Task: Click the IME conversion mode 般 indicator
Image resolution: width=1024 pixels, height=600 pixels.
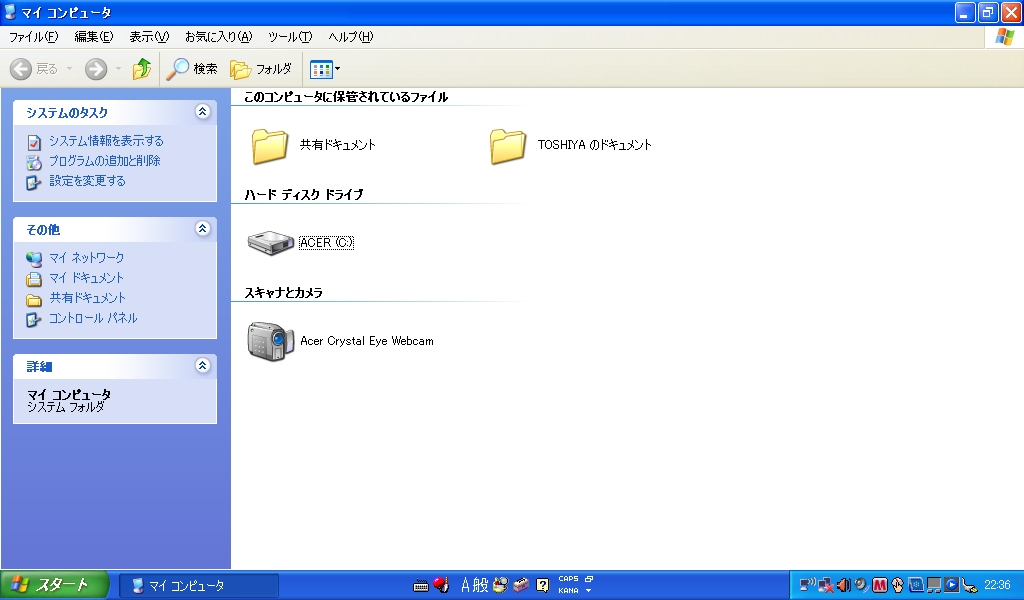Action: (x=481, y=585)
